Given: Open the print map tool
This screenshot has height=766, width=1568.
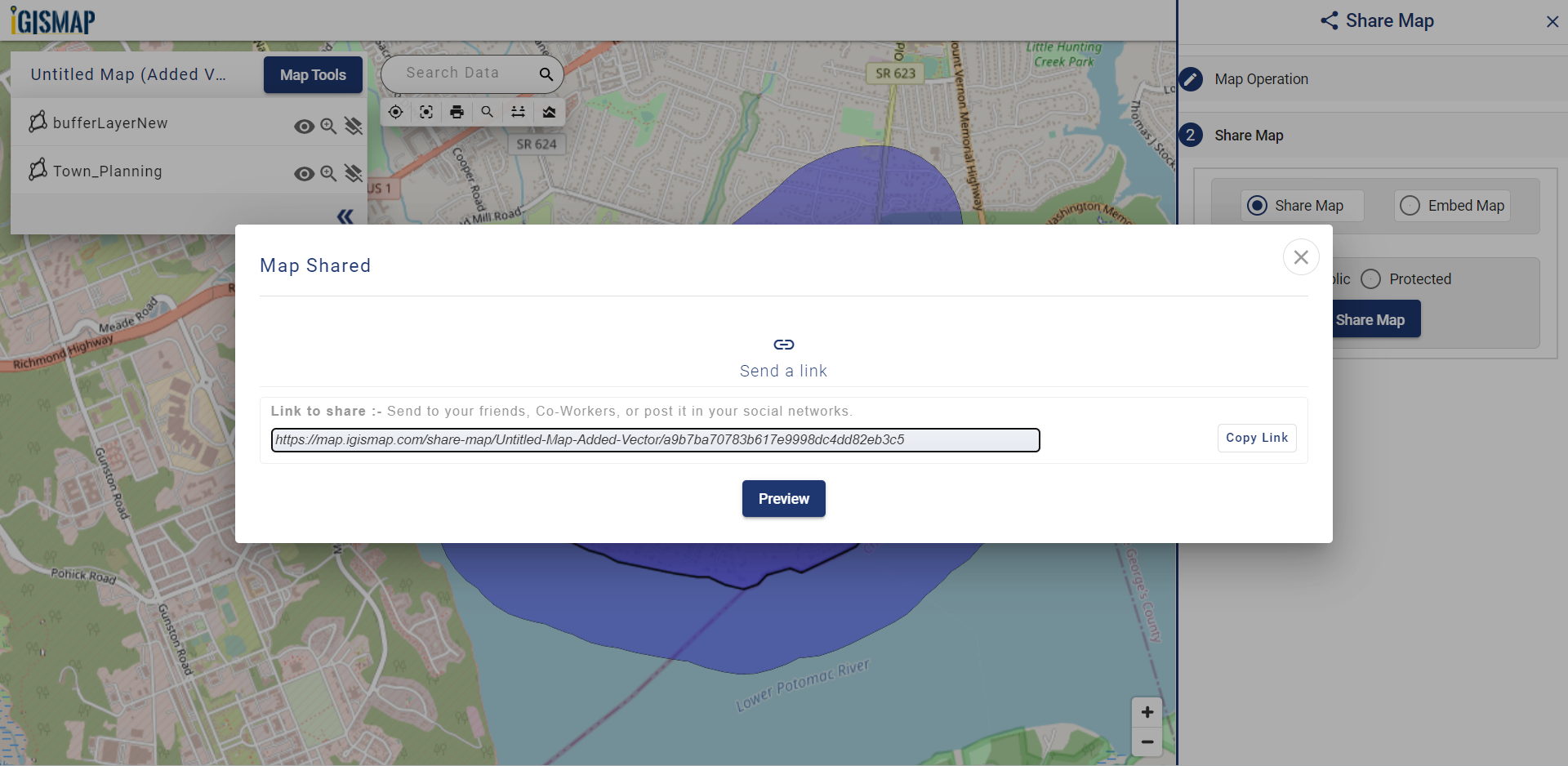Looking at the screenshot, I should 457,112.
